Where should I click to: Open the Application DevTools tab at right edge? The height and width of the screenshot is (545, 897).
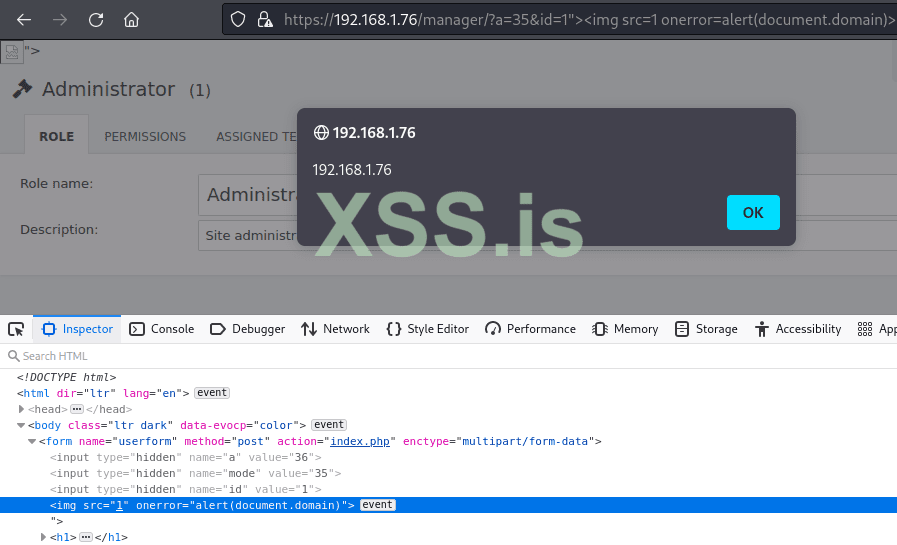pos(876,329)
